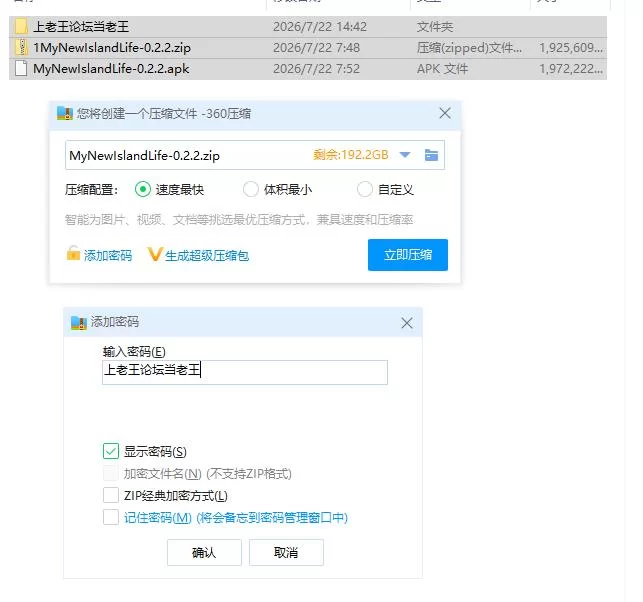The image size is (643, 602).
Task: Click the date 2026/7/22 14:42
Action: tap(320, 27)
